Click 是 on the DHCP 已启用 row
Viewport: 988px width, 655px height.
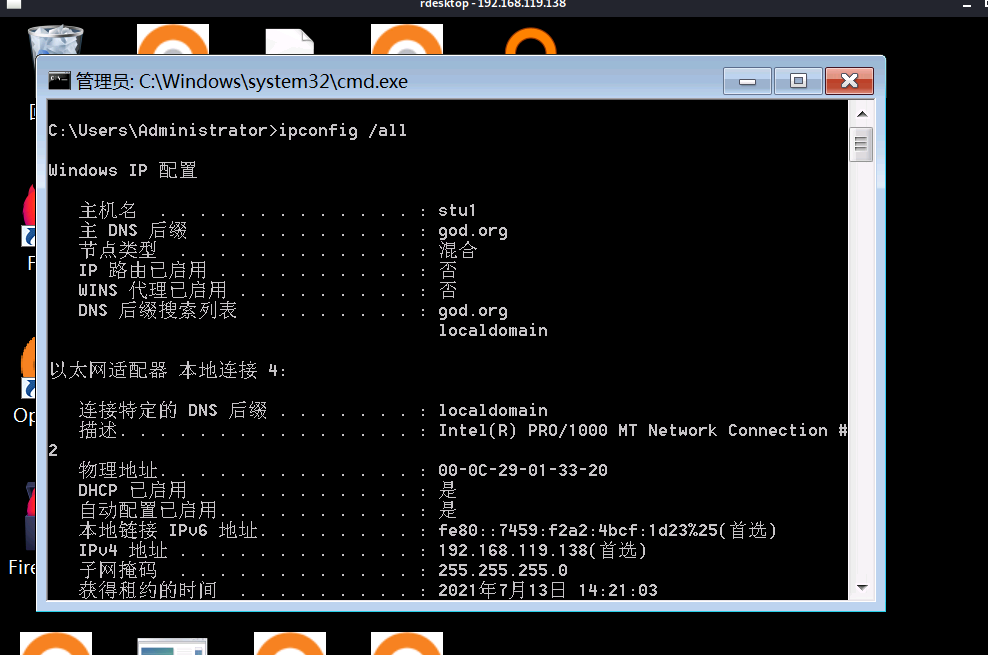click(448, 490)
